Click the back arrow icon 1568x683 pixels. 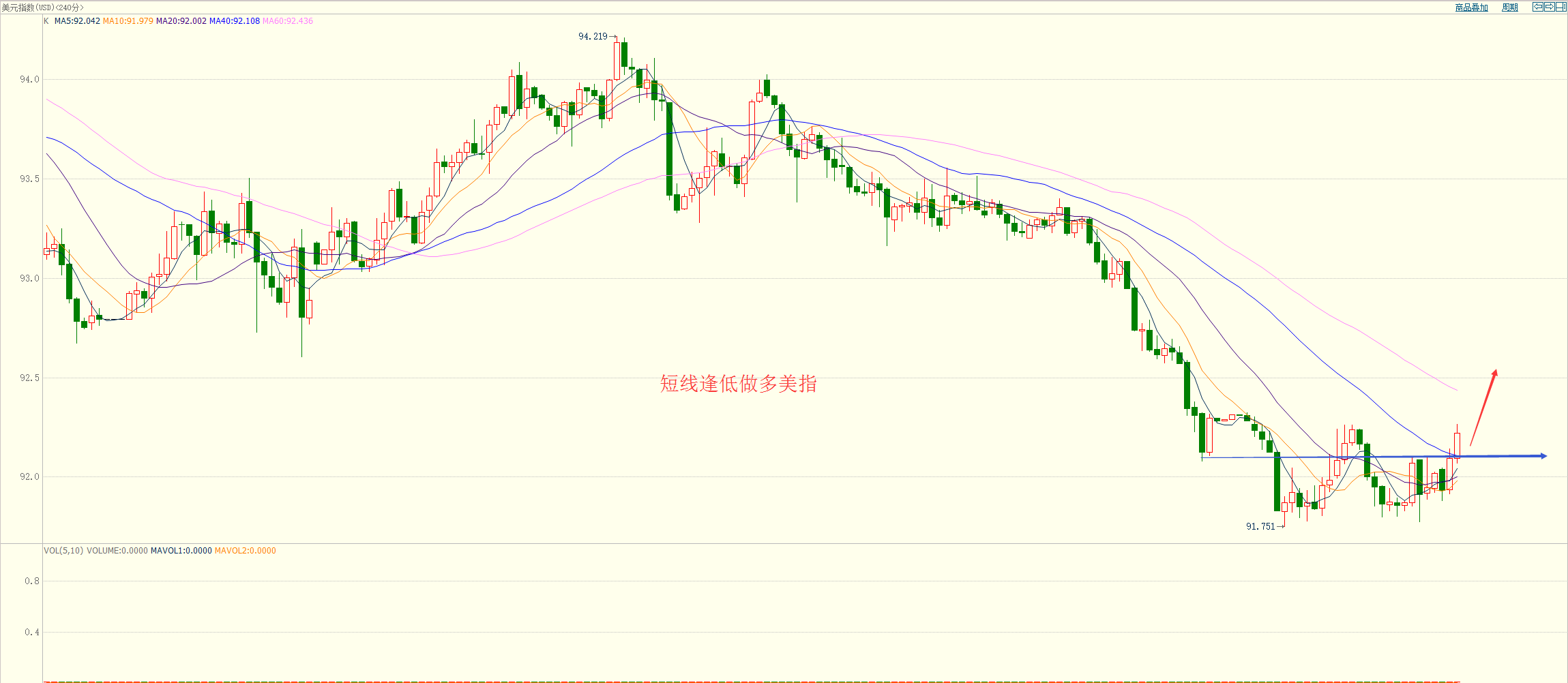tap(1537, 7)
